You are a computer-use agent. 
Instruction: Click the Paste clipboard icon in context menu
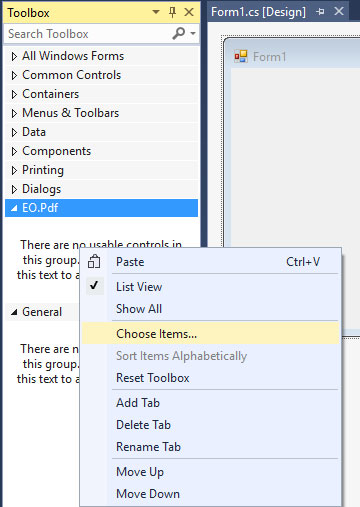[94, 262]
